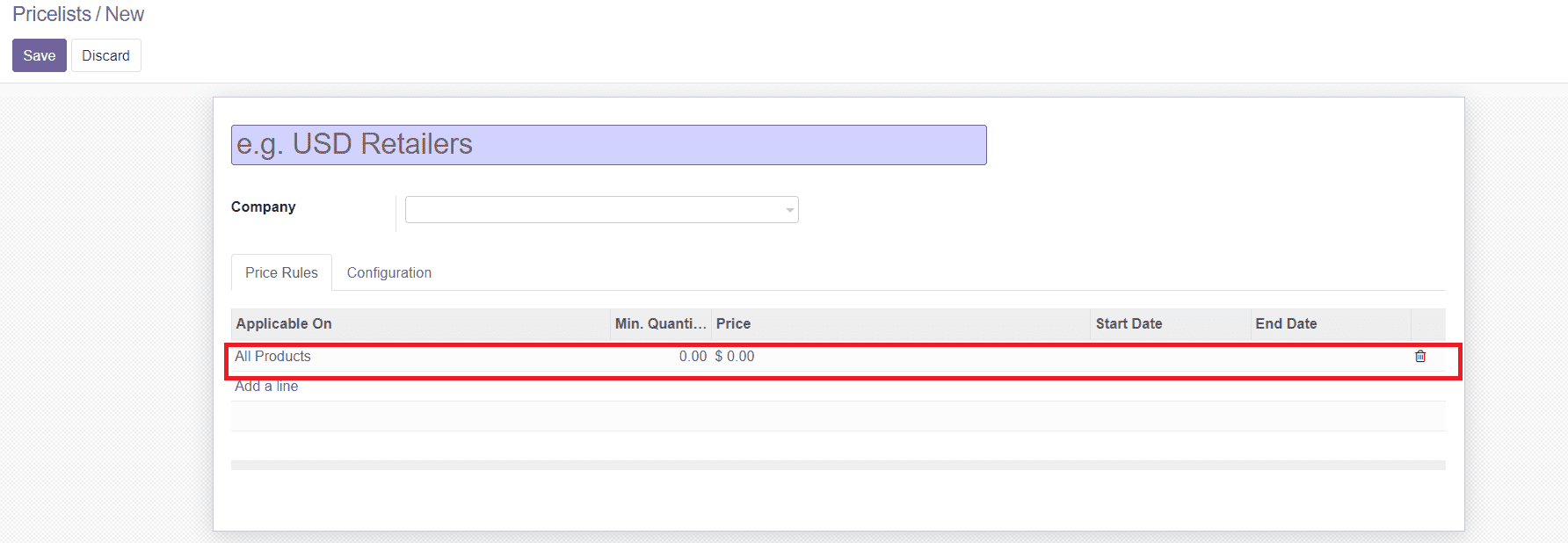Open the Company dropdown arrow

click(788, 210)
